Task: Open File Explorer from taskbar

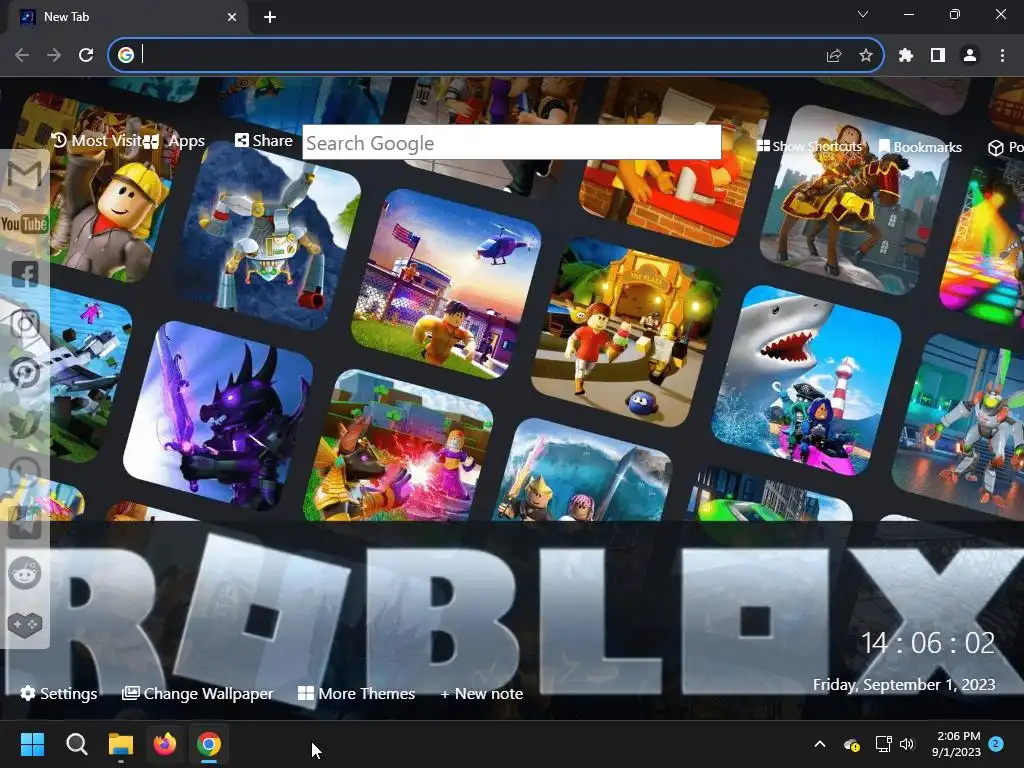Action: coord(121,744)
